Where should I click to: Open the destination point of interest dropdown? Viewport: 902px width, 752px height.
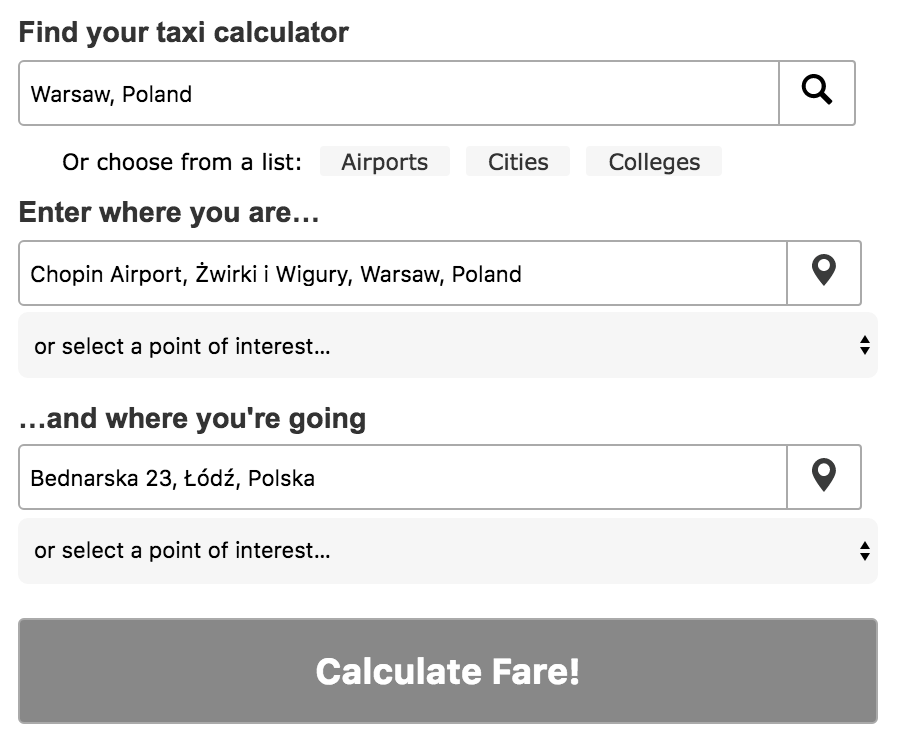448,551
